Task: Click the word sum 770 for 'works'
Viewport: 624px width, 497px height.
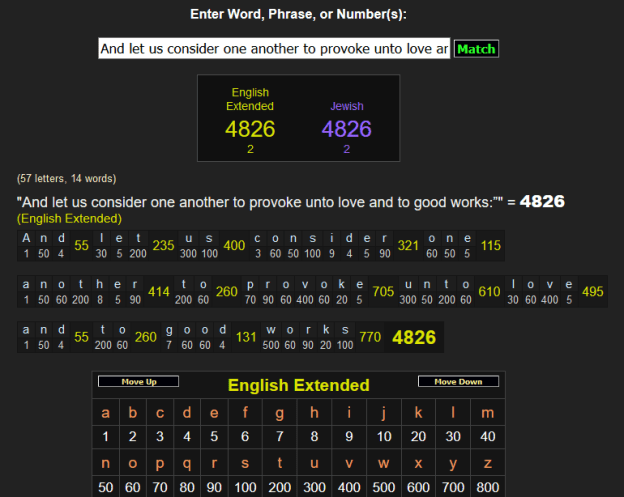Action: click(x=369, y=338)
